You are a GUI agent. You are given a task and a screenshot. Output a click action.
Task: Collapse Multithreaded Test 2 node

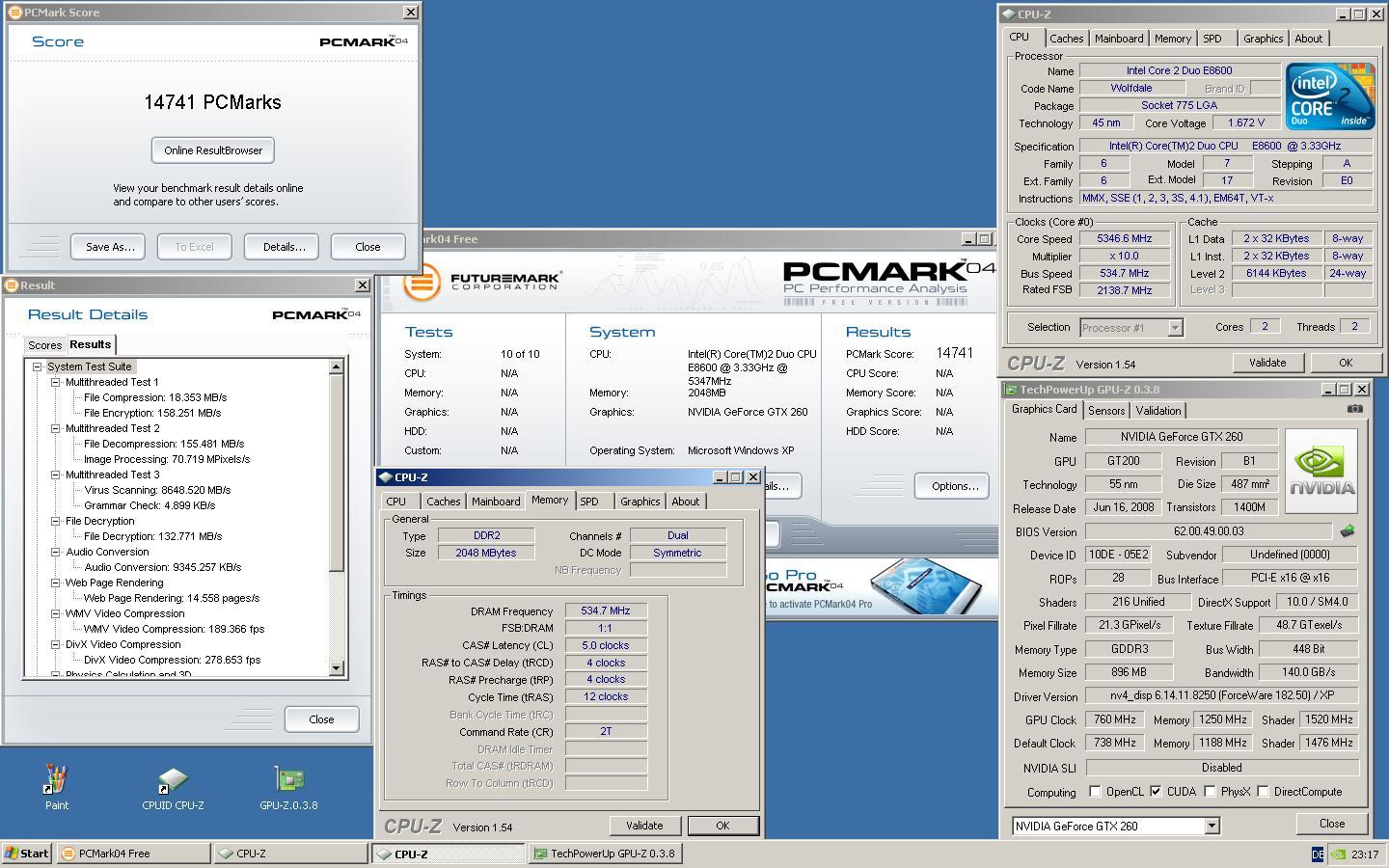coord(55,428)
